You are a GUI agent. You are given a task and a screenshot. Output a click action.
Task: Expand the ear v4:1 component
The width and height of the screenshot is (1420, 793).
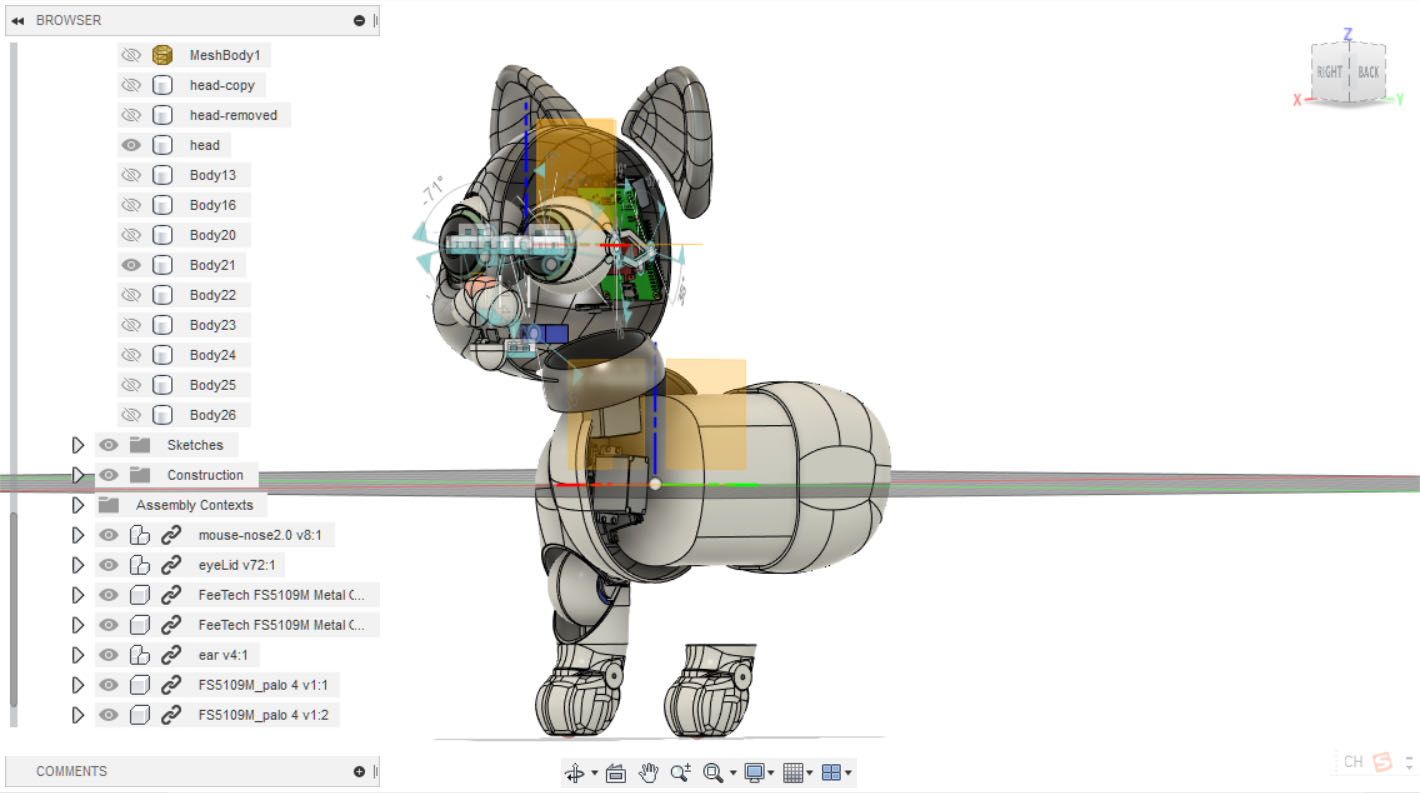[x=78, y=655]
